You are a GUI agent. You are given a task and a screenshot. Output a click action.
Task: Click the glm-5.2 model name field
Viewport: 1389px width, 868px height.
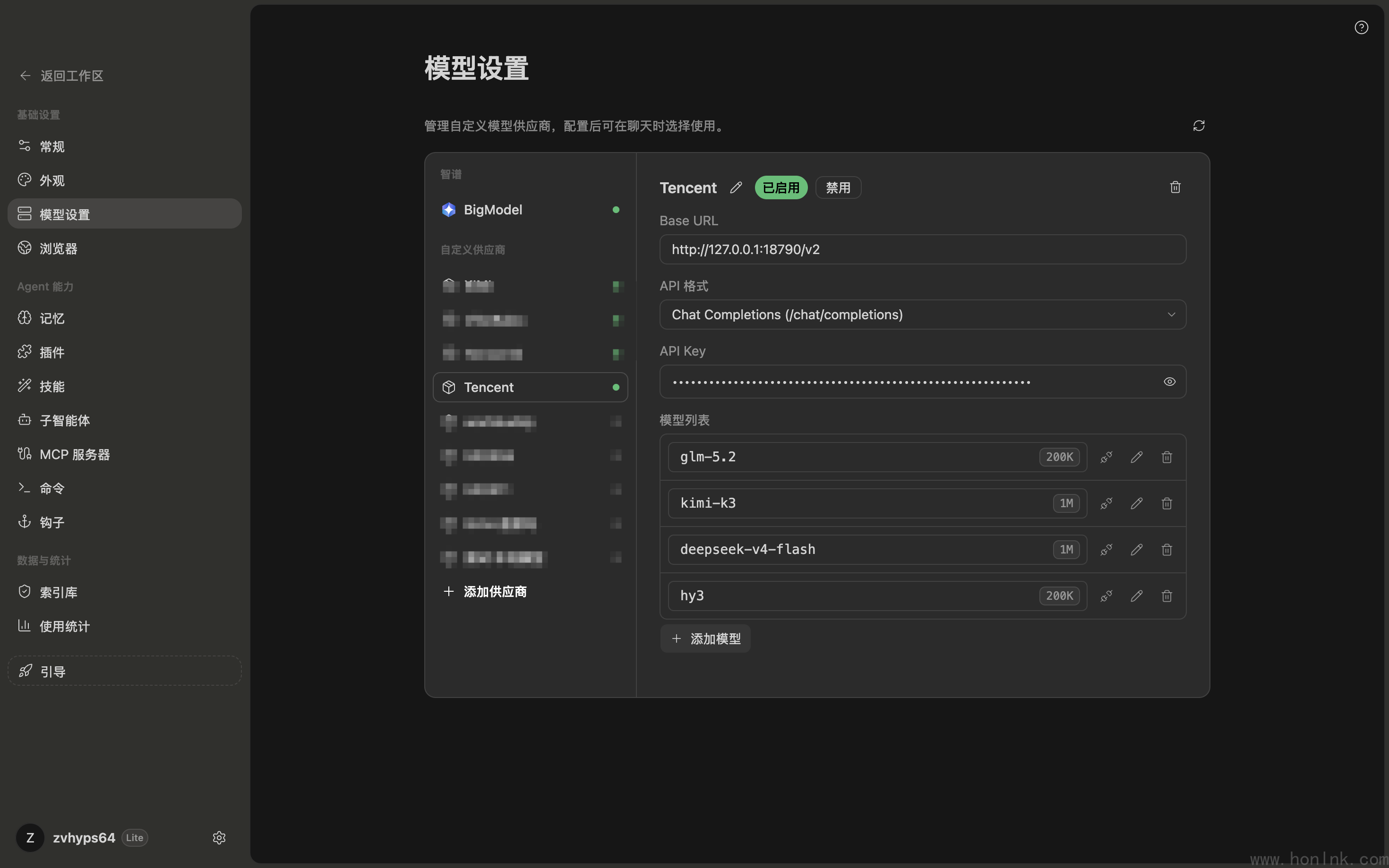pos(877,457)
